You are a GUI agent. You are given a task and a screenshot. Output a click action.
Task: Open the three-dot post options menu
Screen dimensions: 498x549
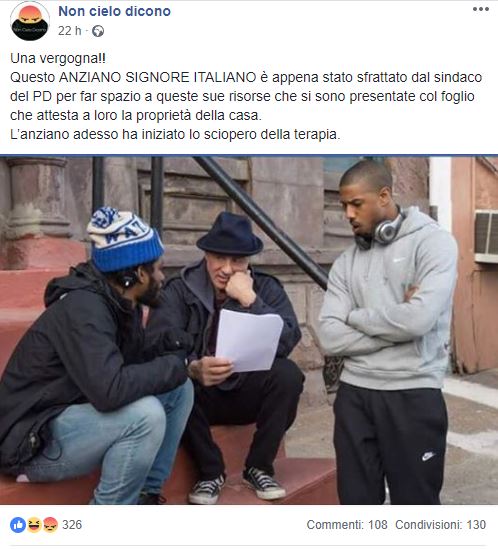point(480,9)
